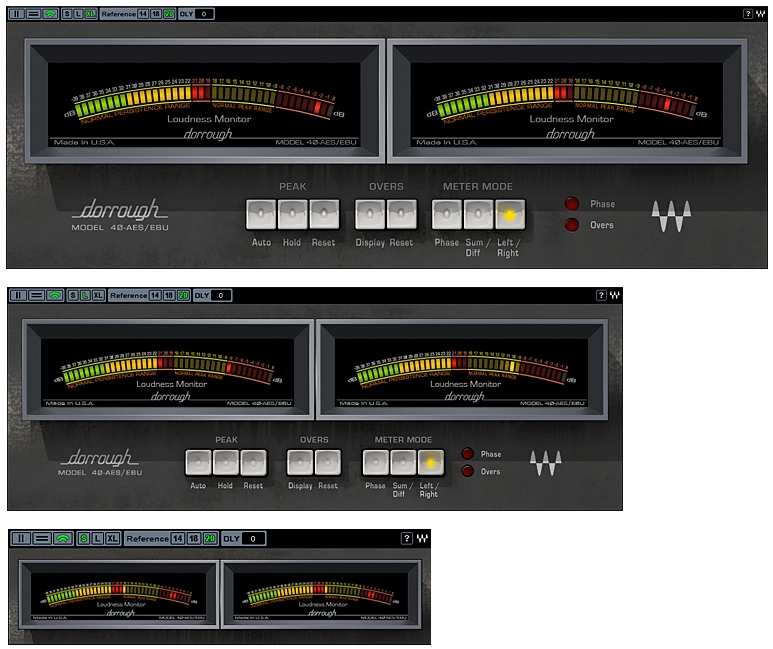Click Peak Reset button in L-size plugin

(253, 463)
